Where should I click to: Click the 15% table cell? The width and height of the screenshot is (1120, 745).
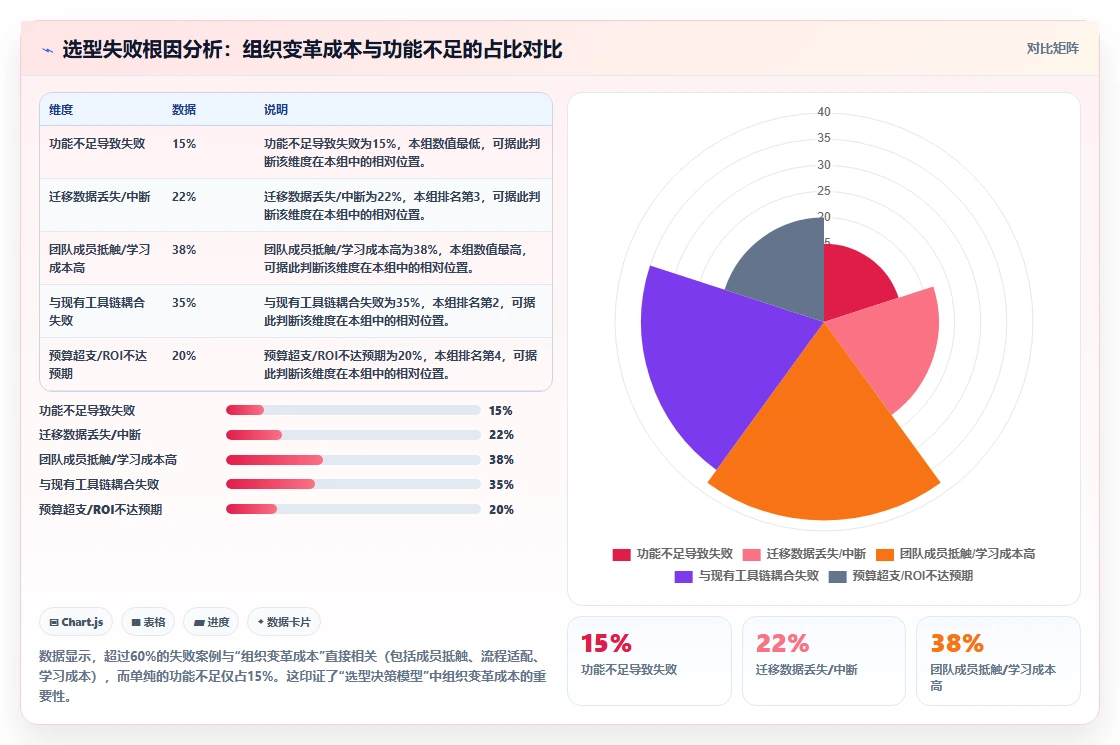(184, 144)
